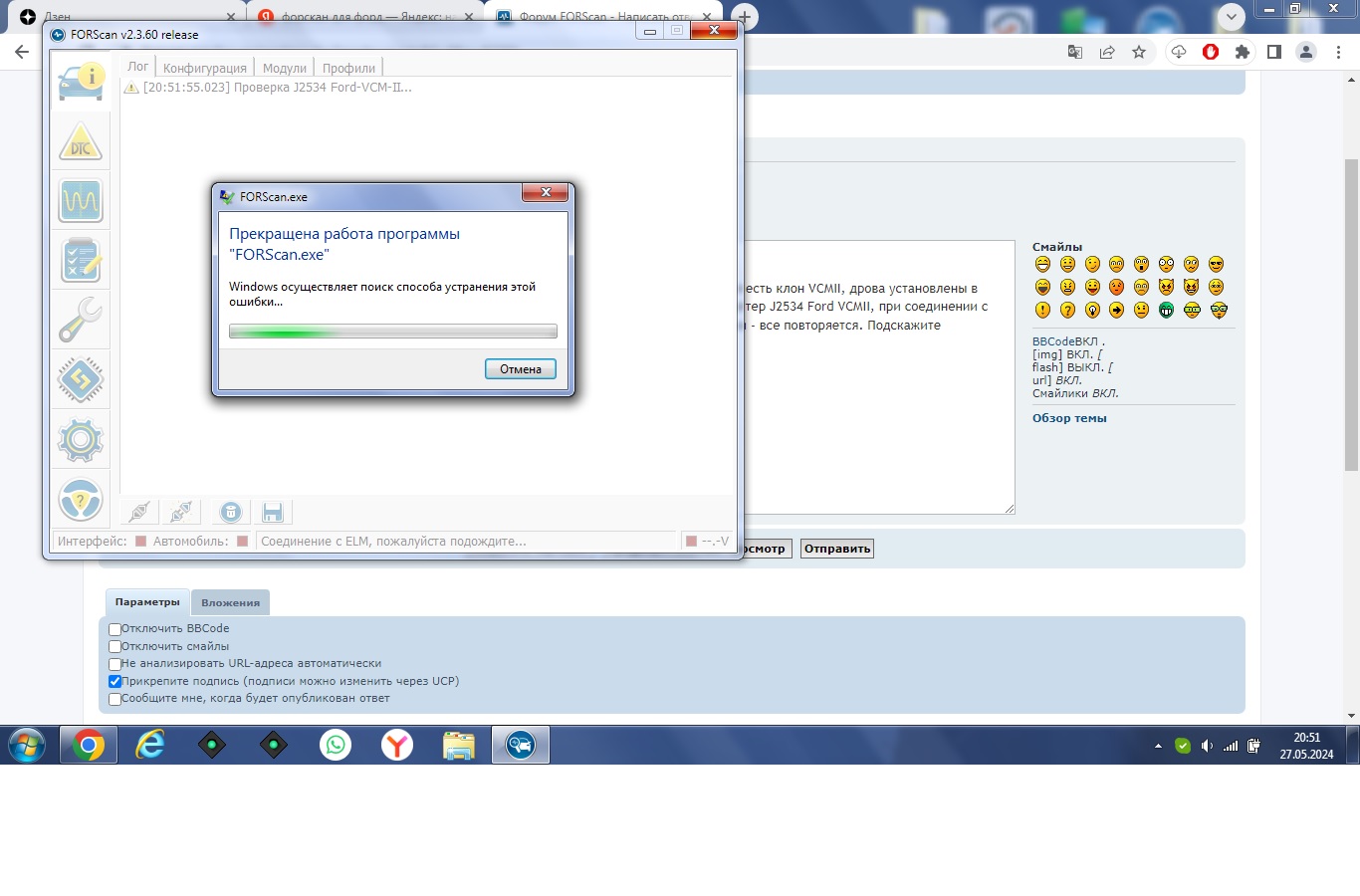Switch to the Модули tab
The width and height of the screenshot is (1360, 896).
tap(284, 68)
